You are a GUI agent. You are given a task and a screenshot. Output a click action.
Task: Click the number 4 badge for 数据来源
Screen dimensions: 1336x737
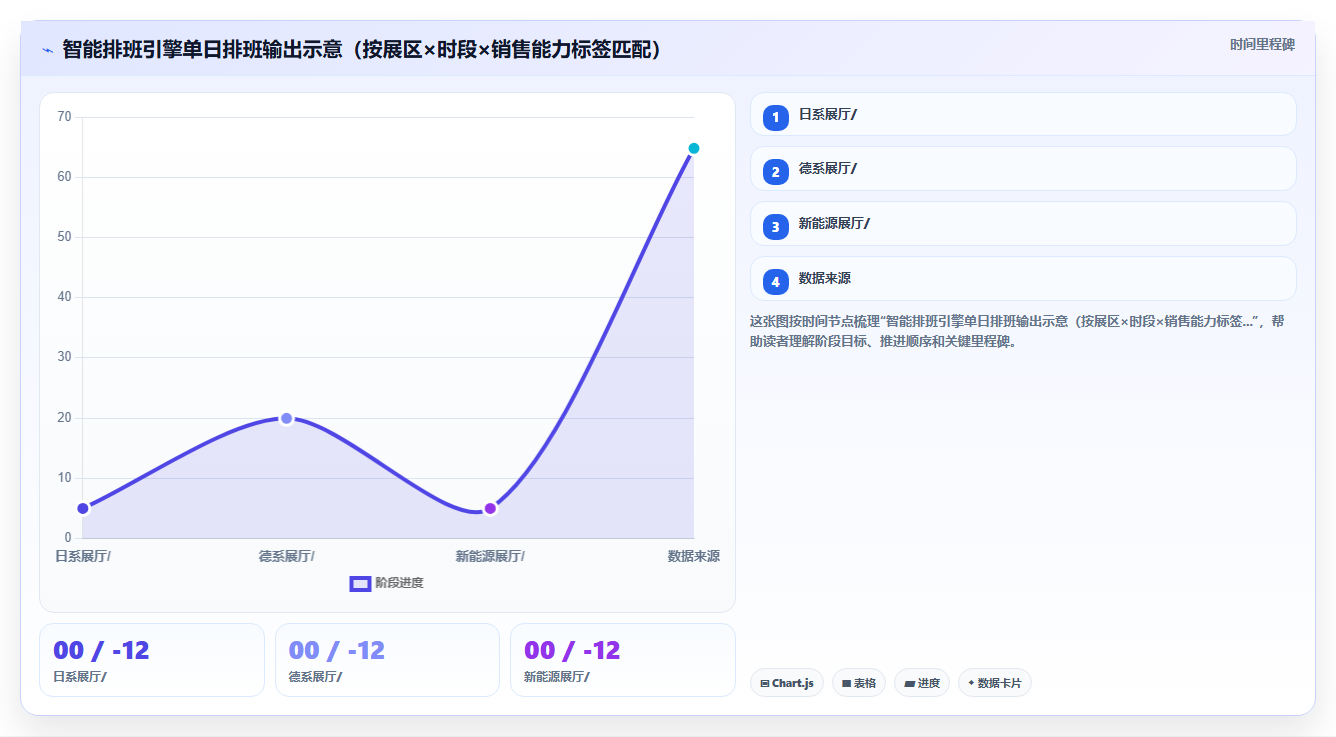(775, 281)
